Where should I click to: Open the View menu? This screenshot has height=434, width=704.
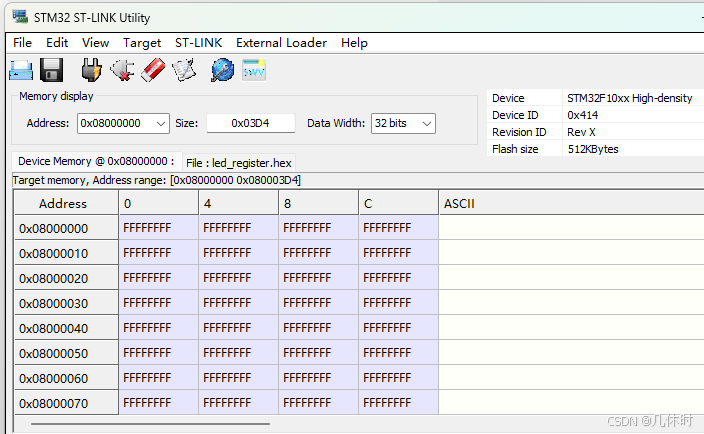coord(95,43)
